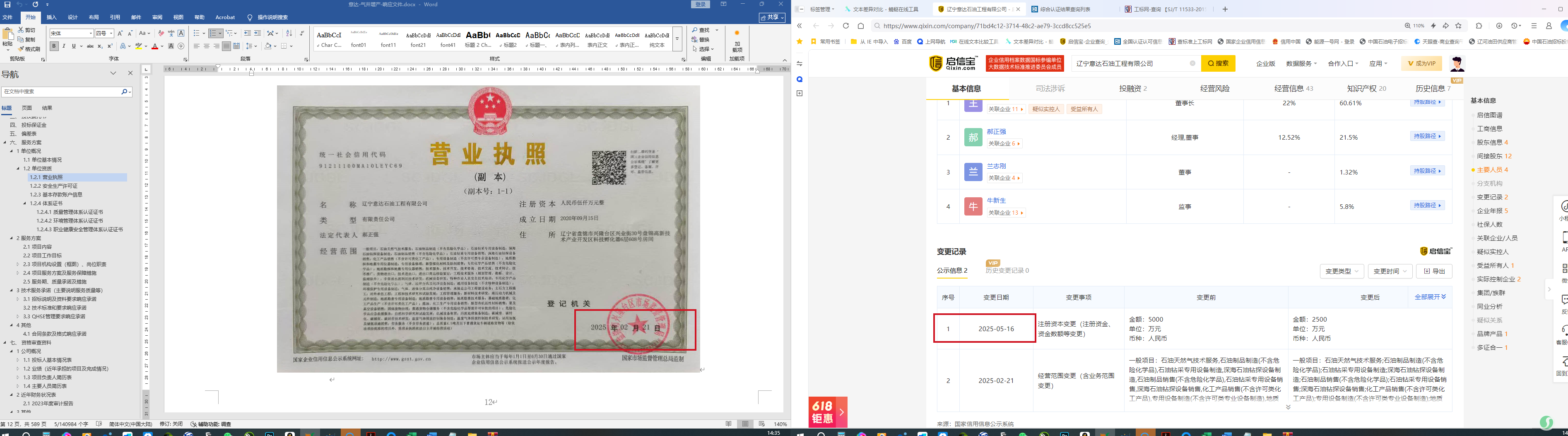This screenshot has width=1568, height=436.
Task: Click the navigation pane document search field
Action: 61,91
